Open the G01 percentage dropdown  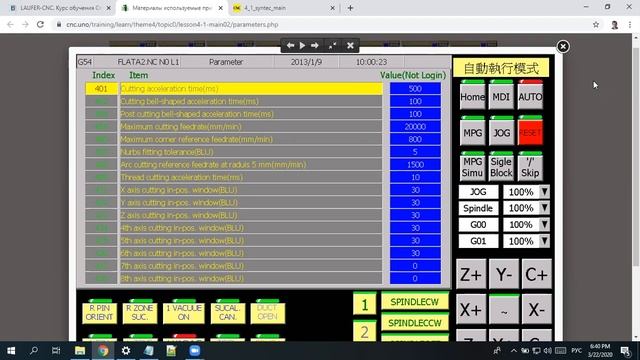click(x=544, y=241)
